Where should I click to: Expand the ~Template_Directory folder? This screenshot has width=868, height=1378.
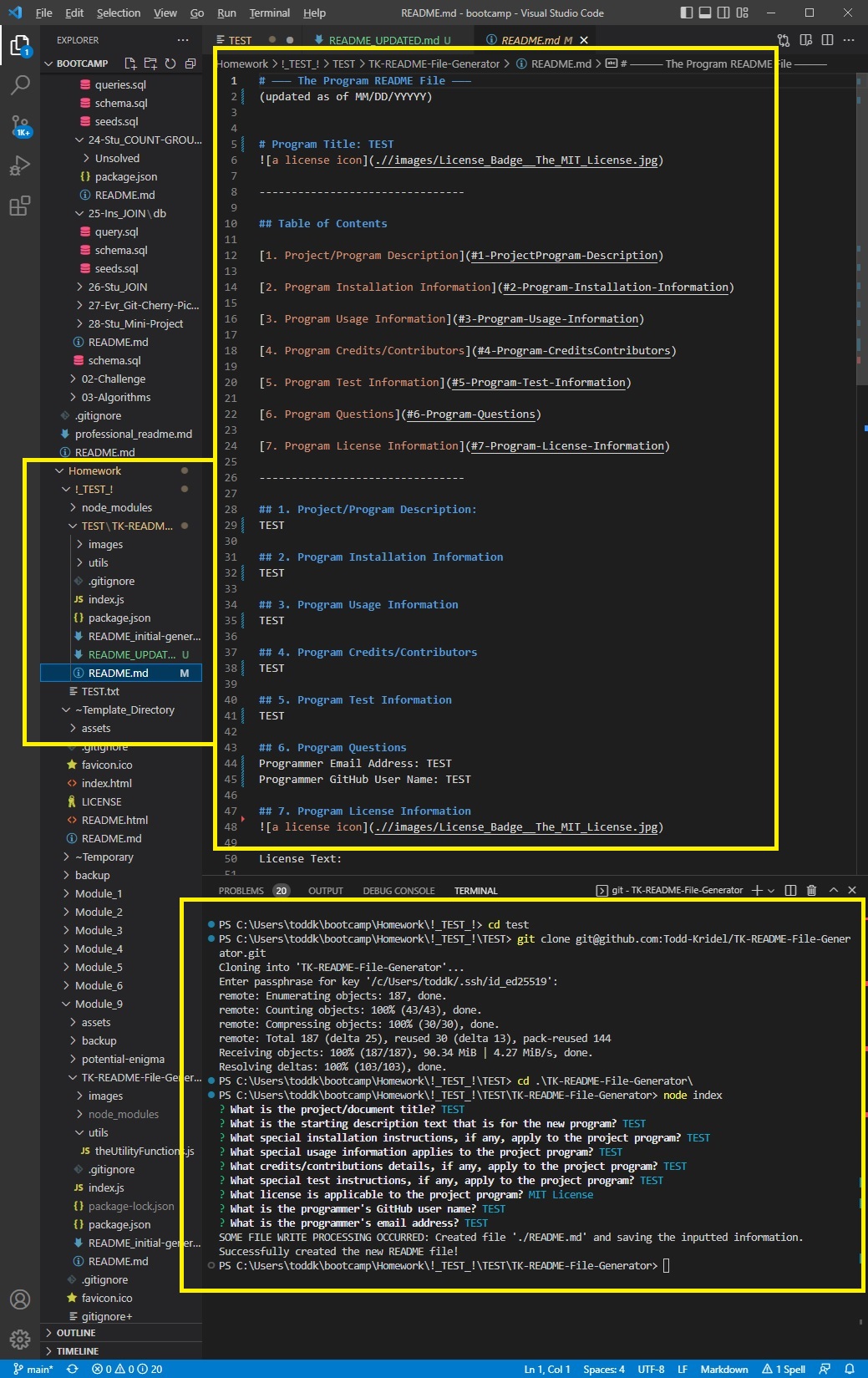pos(121,709)
